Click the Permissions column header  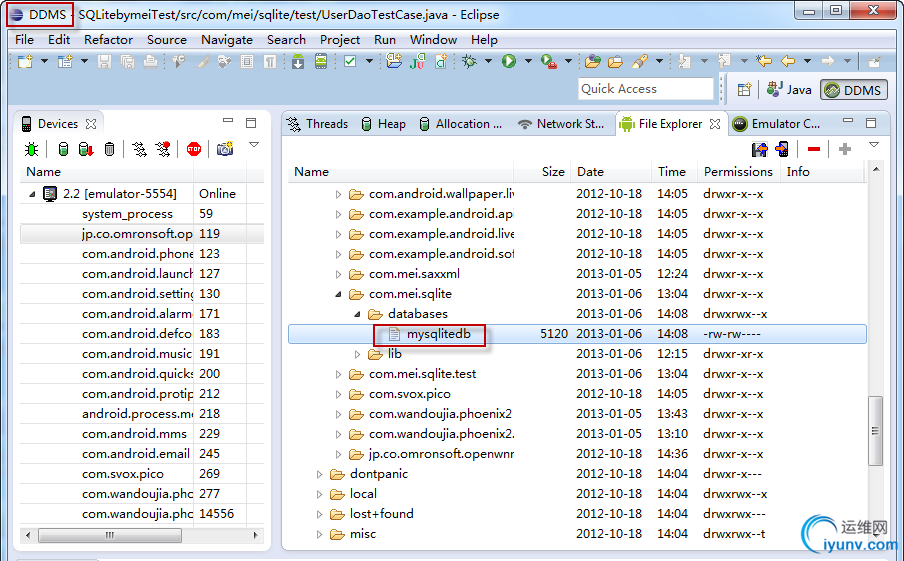(x=738, y=172)
